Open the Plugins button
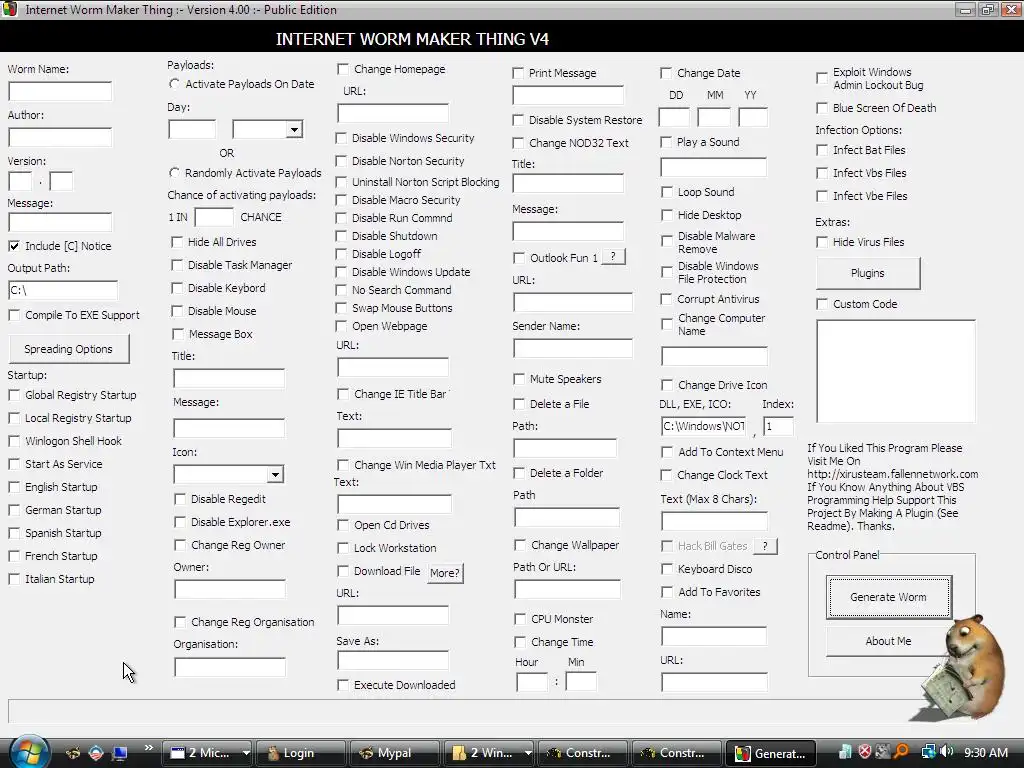Screen dimensions: 1024x768 point(868,273)
